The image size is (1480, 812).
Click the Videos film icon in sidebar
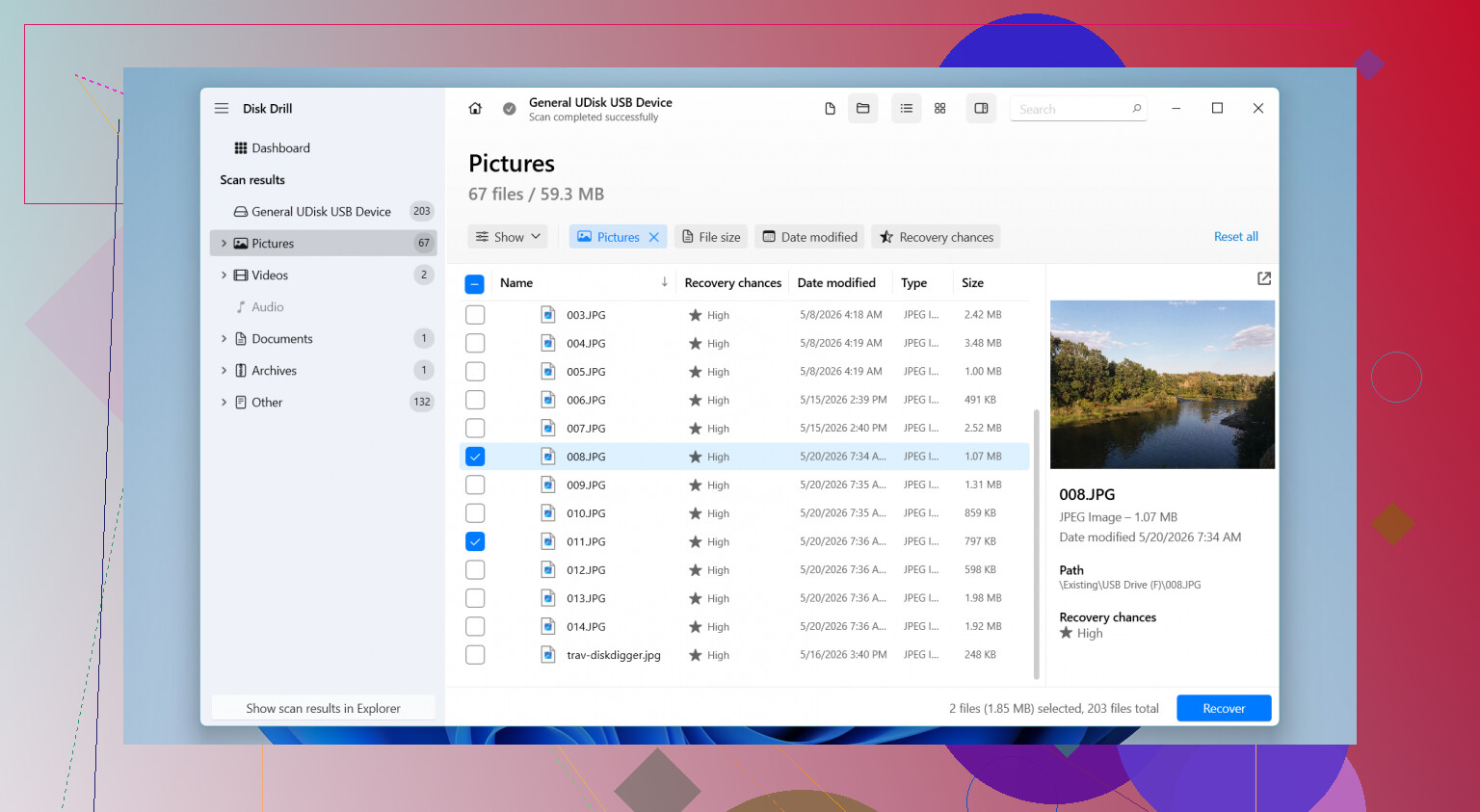coord(241,275)
